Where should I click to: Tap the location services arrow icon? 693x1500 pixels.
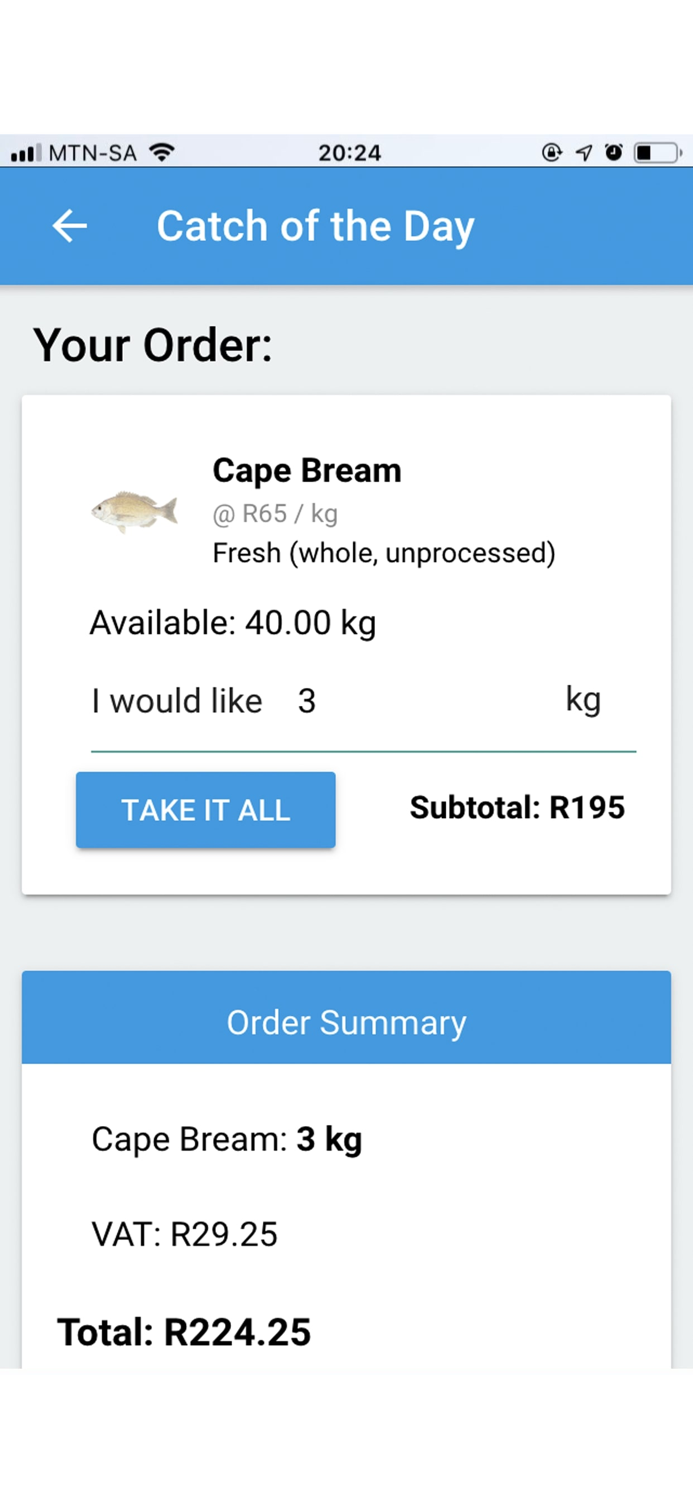tap(583, 153)
